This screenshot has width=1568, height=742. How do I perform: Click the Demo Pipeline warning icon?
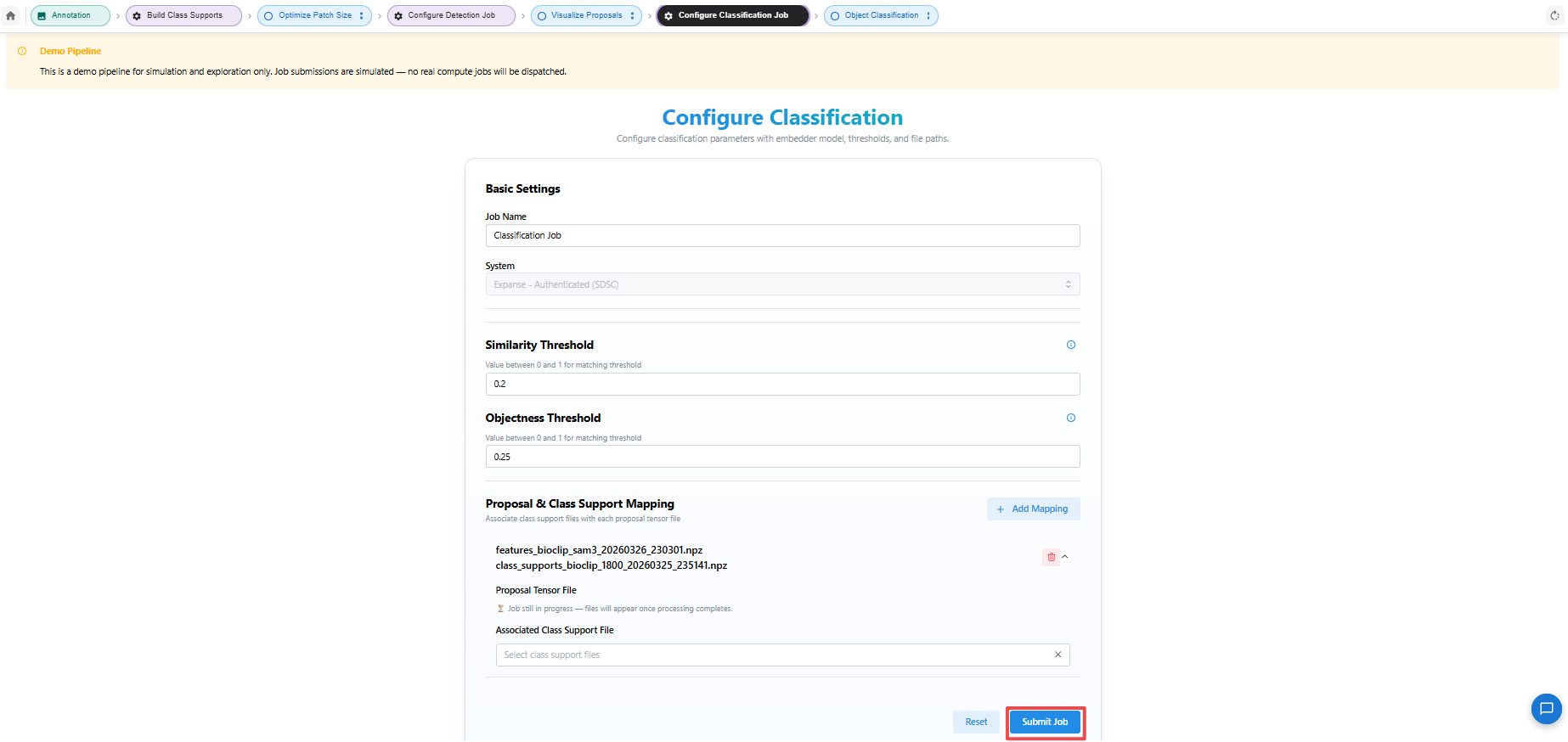22,51
